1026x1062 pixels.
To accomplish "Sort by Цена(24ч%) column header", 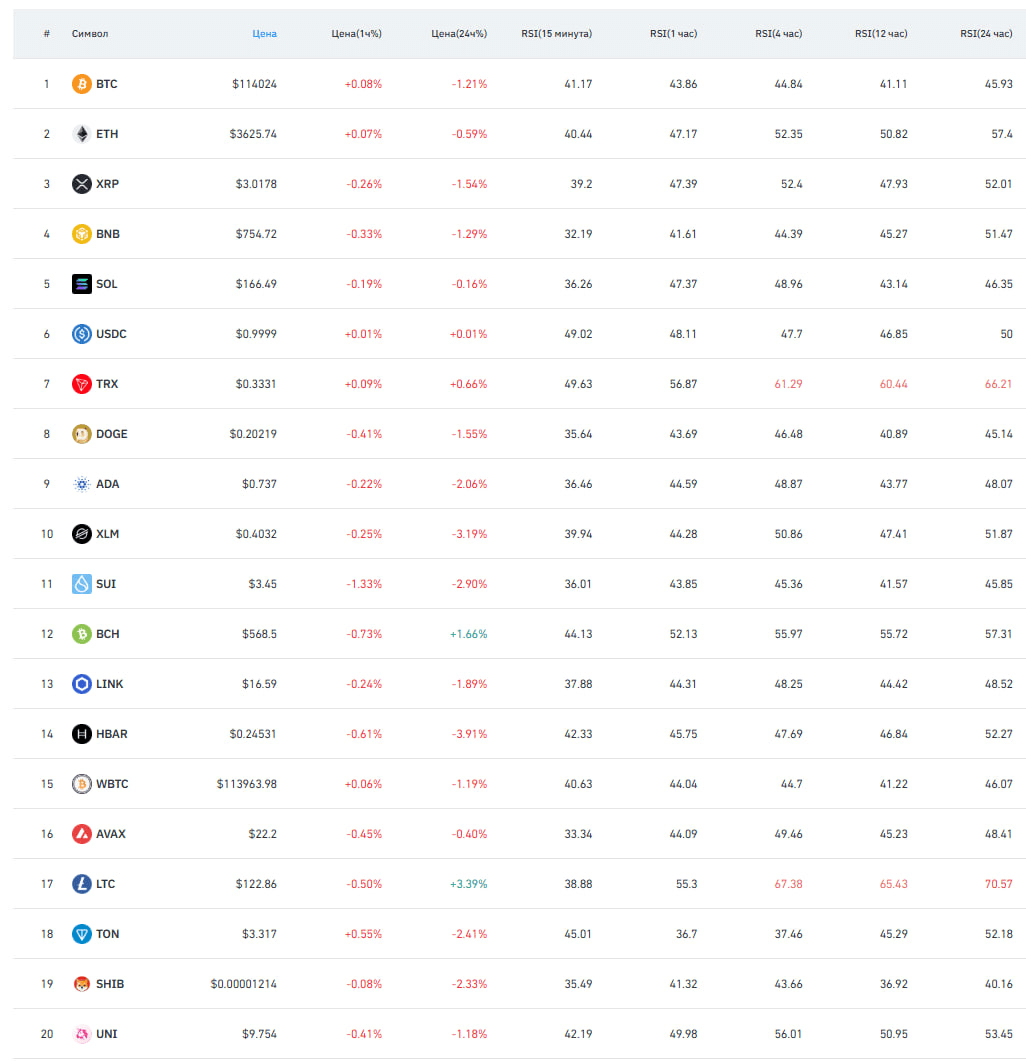I will click(458, 34).
